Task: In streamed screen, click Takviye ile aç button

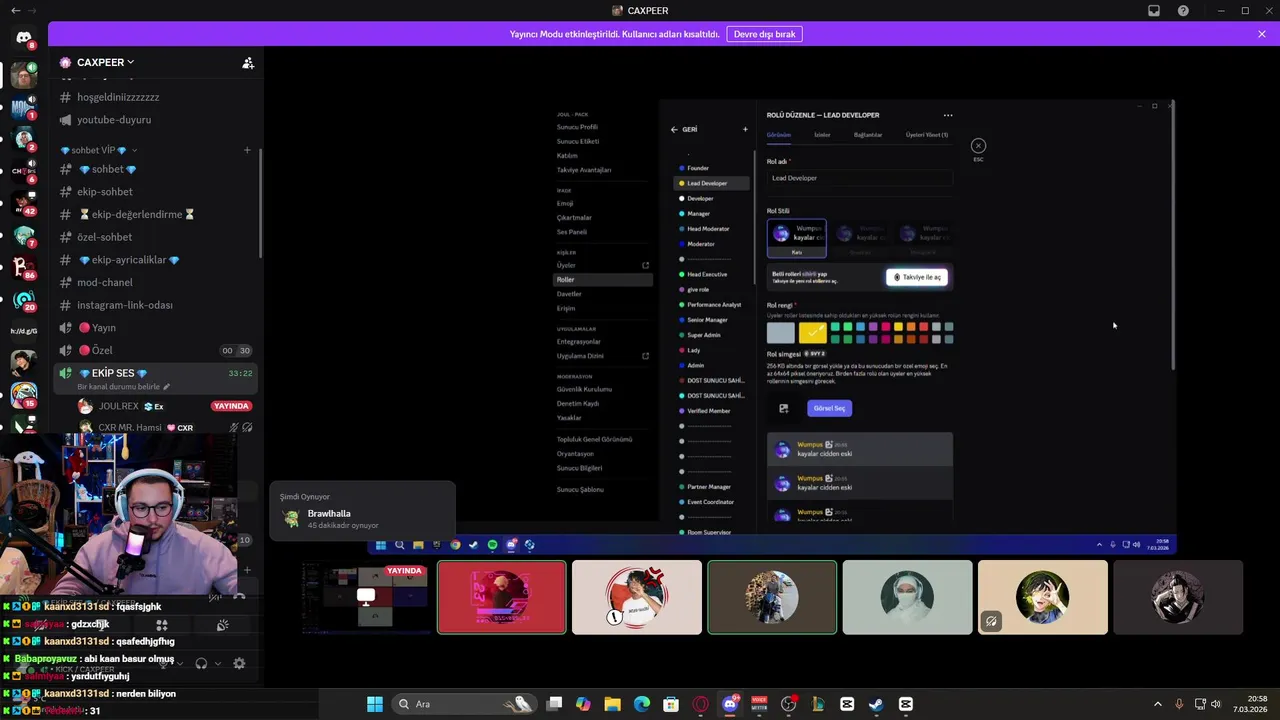Action: tap(917, 277)
